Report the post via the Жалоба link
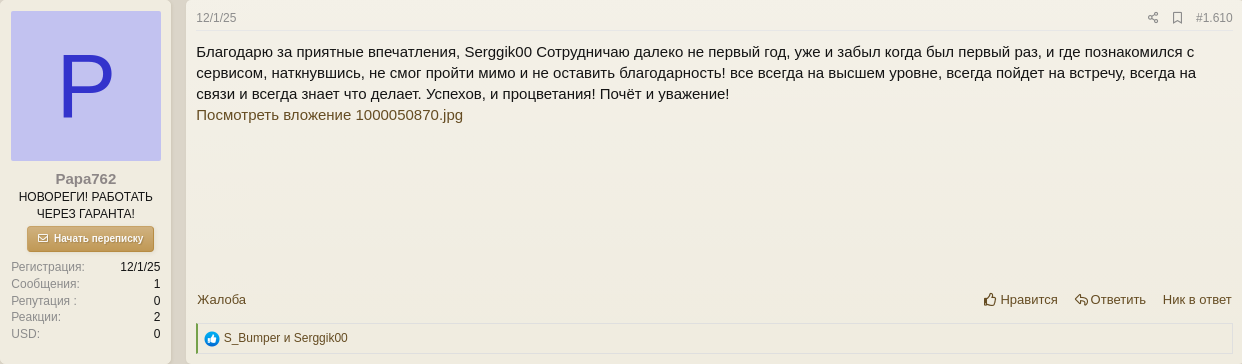 tap(221, 299)
